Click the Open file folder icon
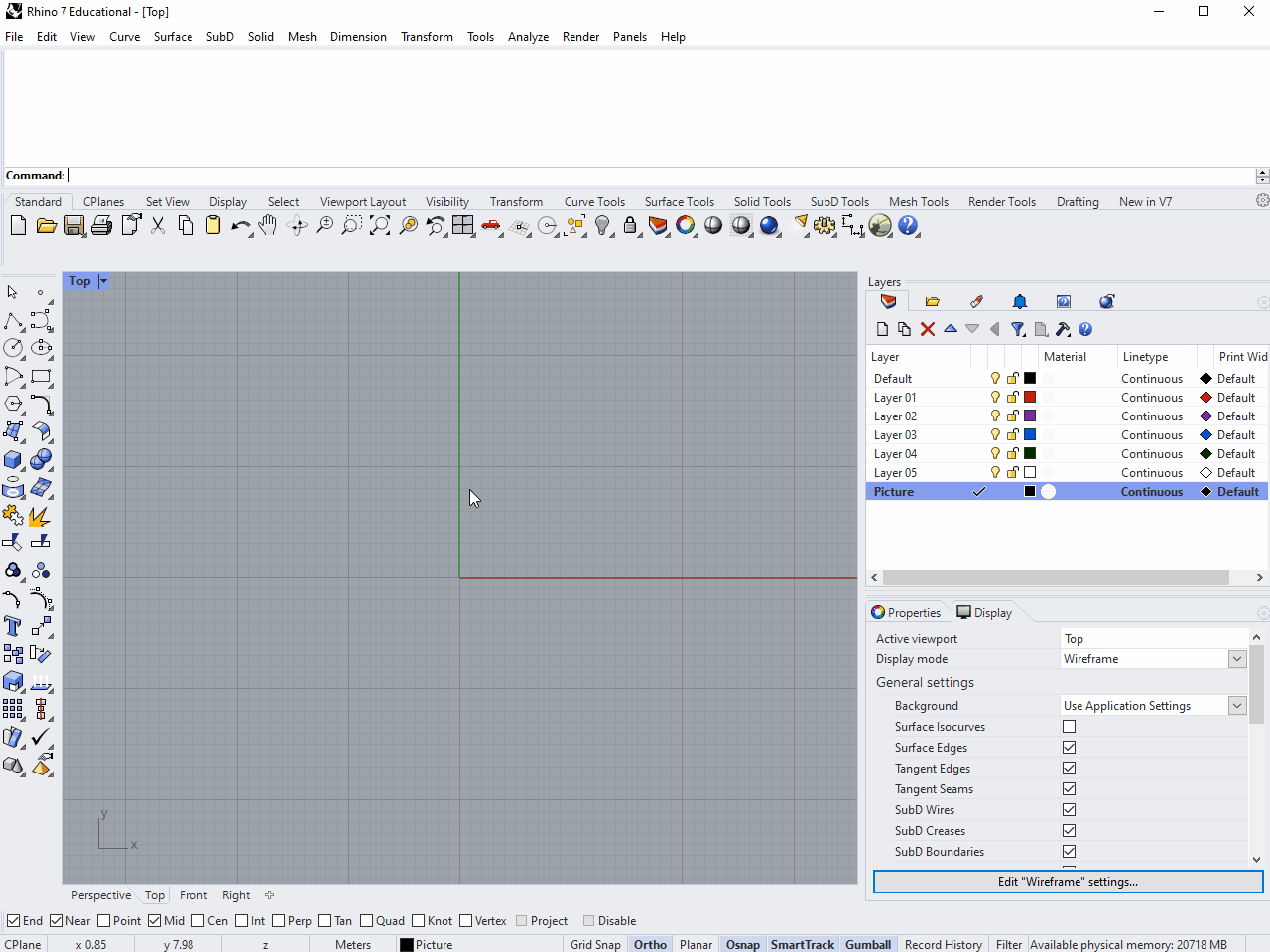This screenshot has height=952, width=1270. point(46,226)
